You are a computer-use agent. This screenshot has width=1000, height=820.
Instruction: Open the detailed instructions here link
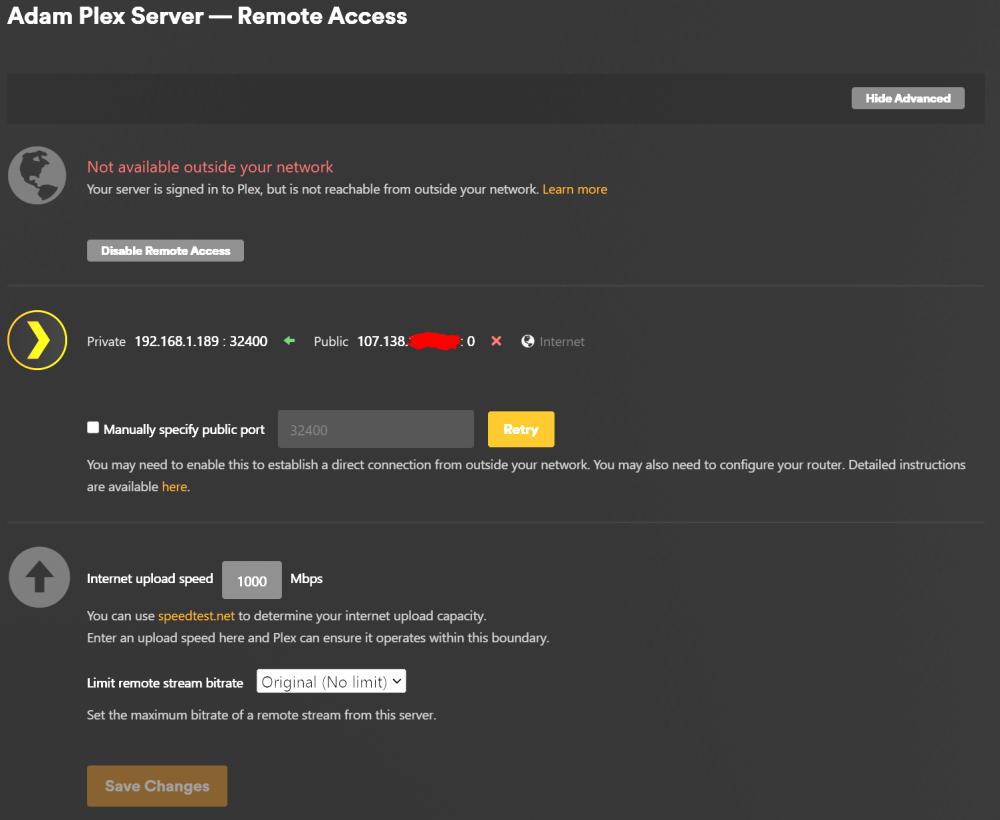click(174, 487)
